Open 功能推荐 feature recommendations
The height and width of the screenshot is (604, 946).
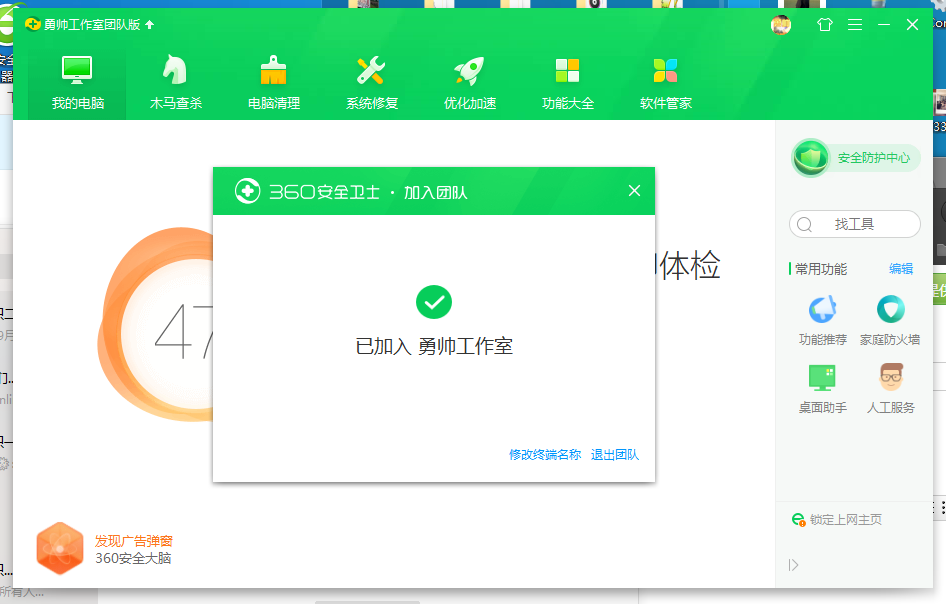click(x=822, y=320)
